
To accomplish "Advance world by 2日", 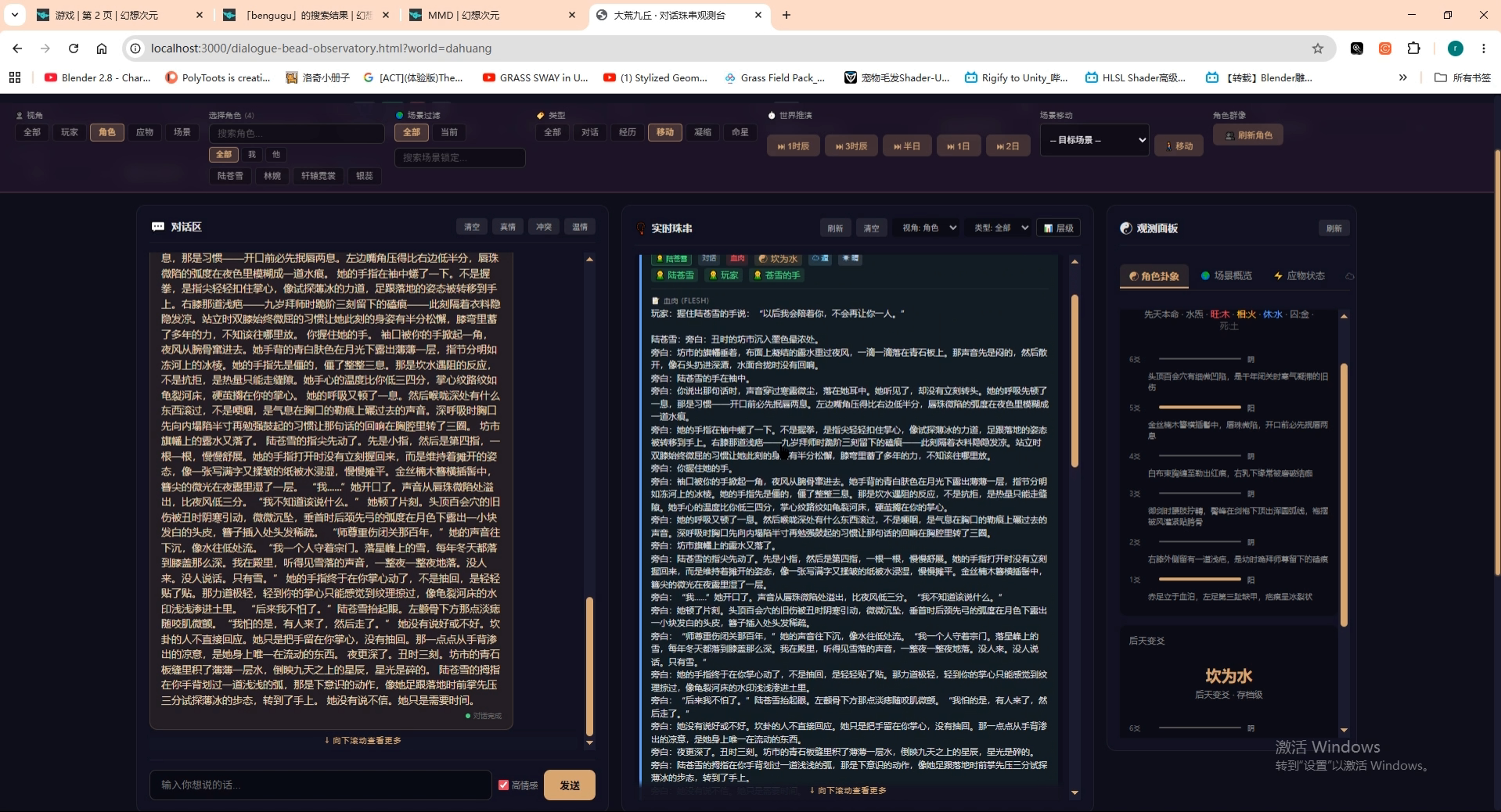I will (1008, 146).
